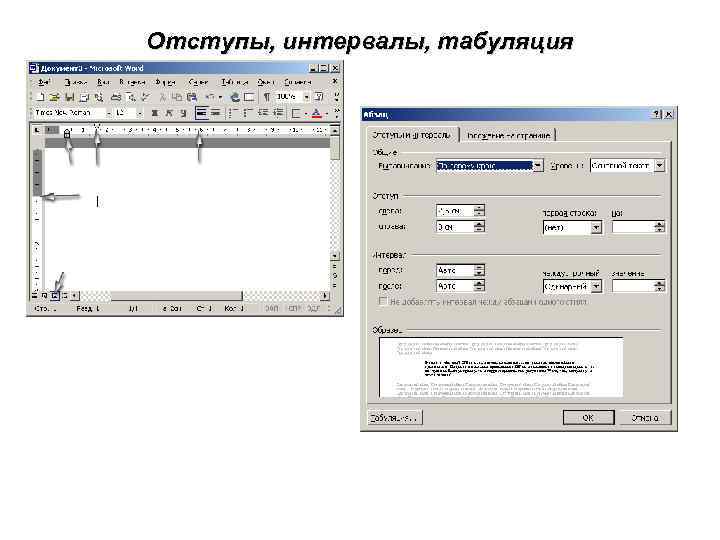The height and width of the screenshot is (540, 720).
Task: Click the left indent (слева) spinner
Action: (x=479, y=211)
